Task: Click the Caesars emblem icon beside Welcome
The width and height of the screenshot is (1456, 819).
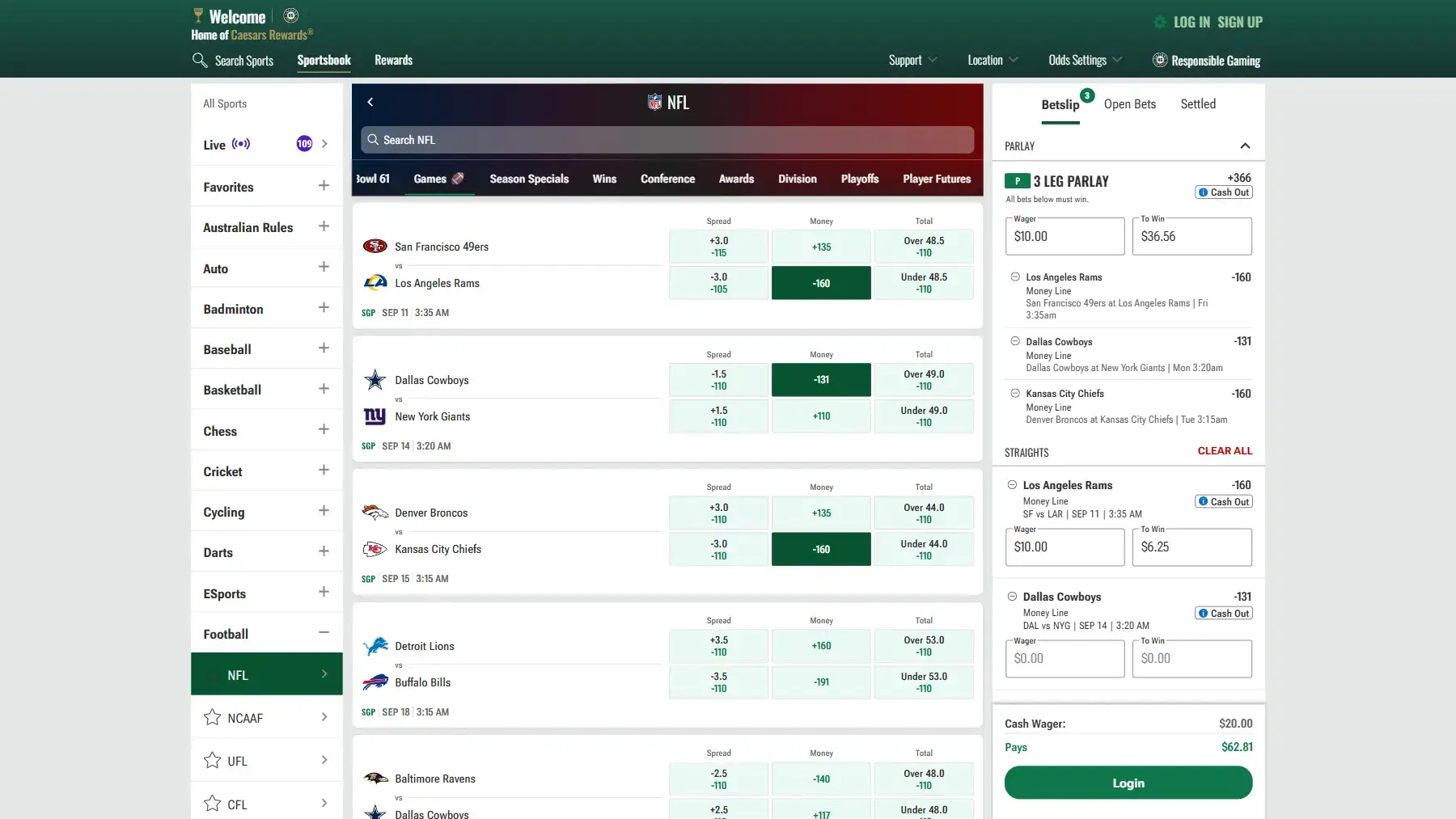Action: (x=291, y=15)
